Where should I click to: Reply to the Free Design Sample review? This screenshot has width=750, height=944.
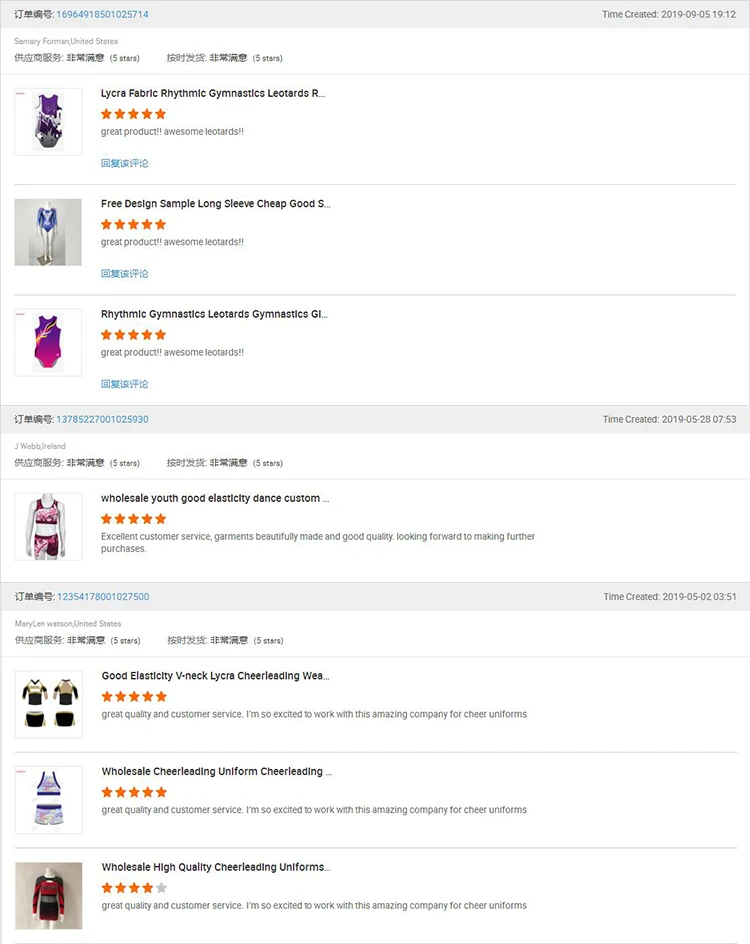tap(125, 273)
